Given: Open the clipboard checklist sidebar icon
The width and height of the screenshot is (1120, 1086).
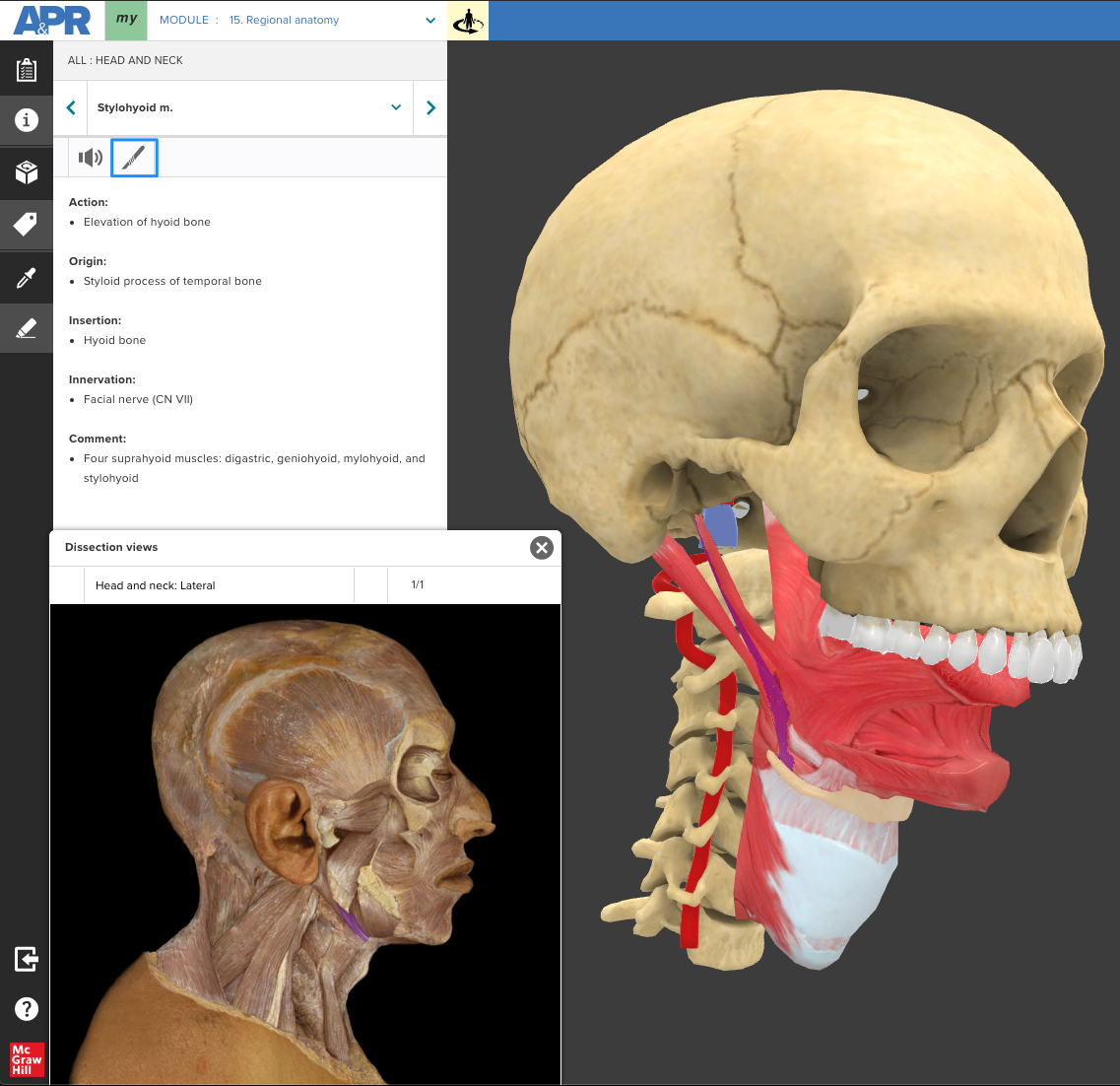Looking at the screenshot, I should [x=27, y=69].
